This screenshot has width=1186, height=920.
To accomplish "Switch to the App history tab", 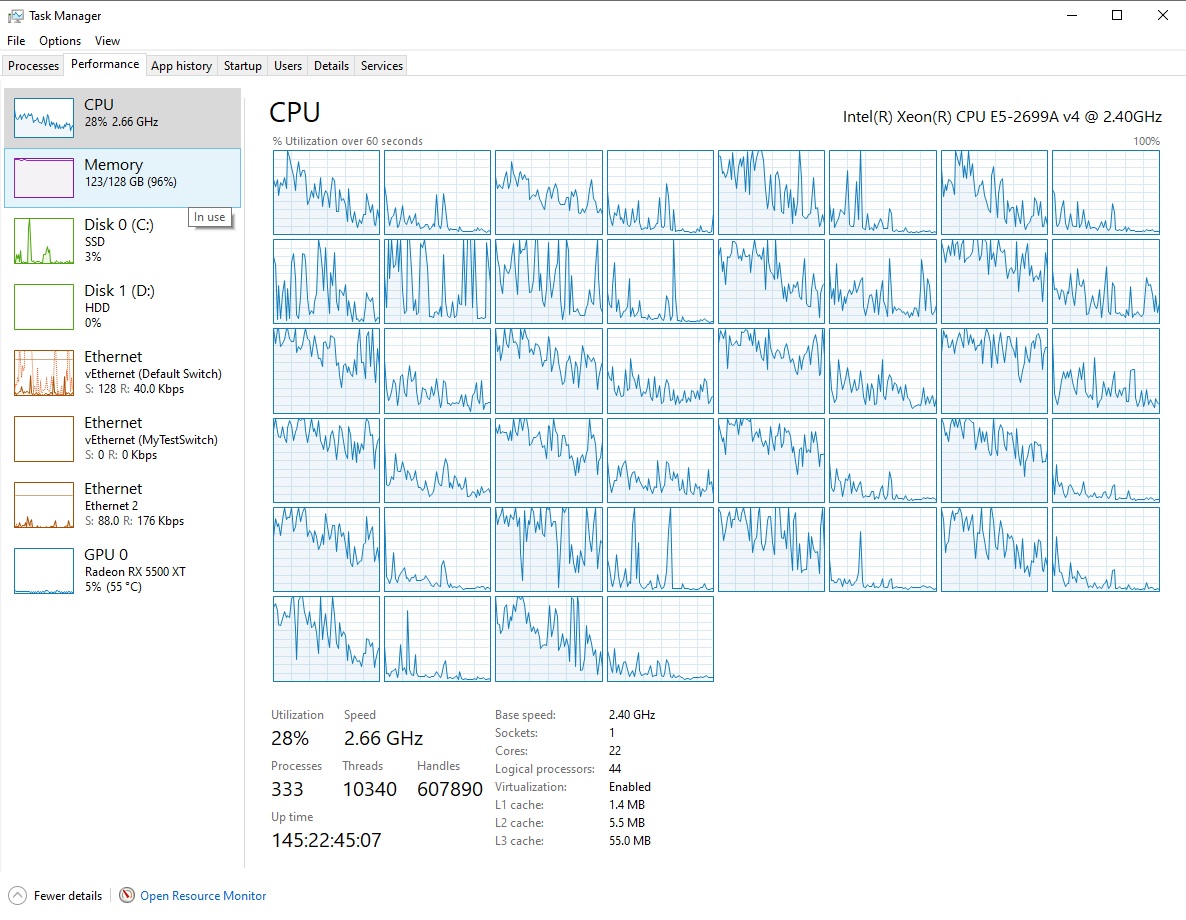I will point(182,66).
